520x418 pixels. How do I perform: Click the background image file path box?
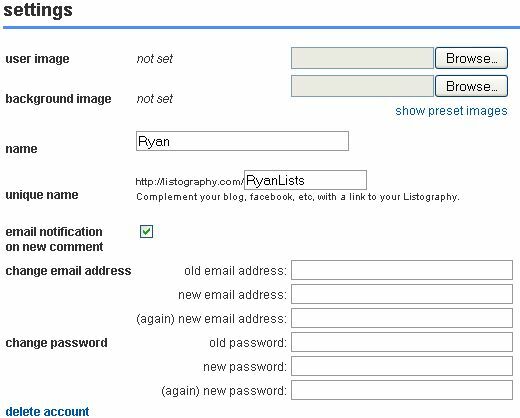pos(362,86)
